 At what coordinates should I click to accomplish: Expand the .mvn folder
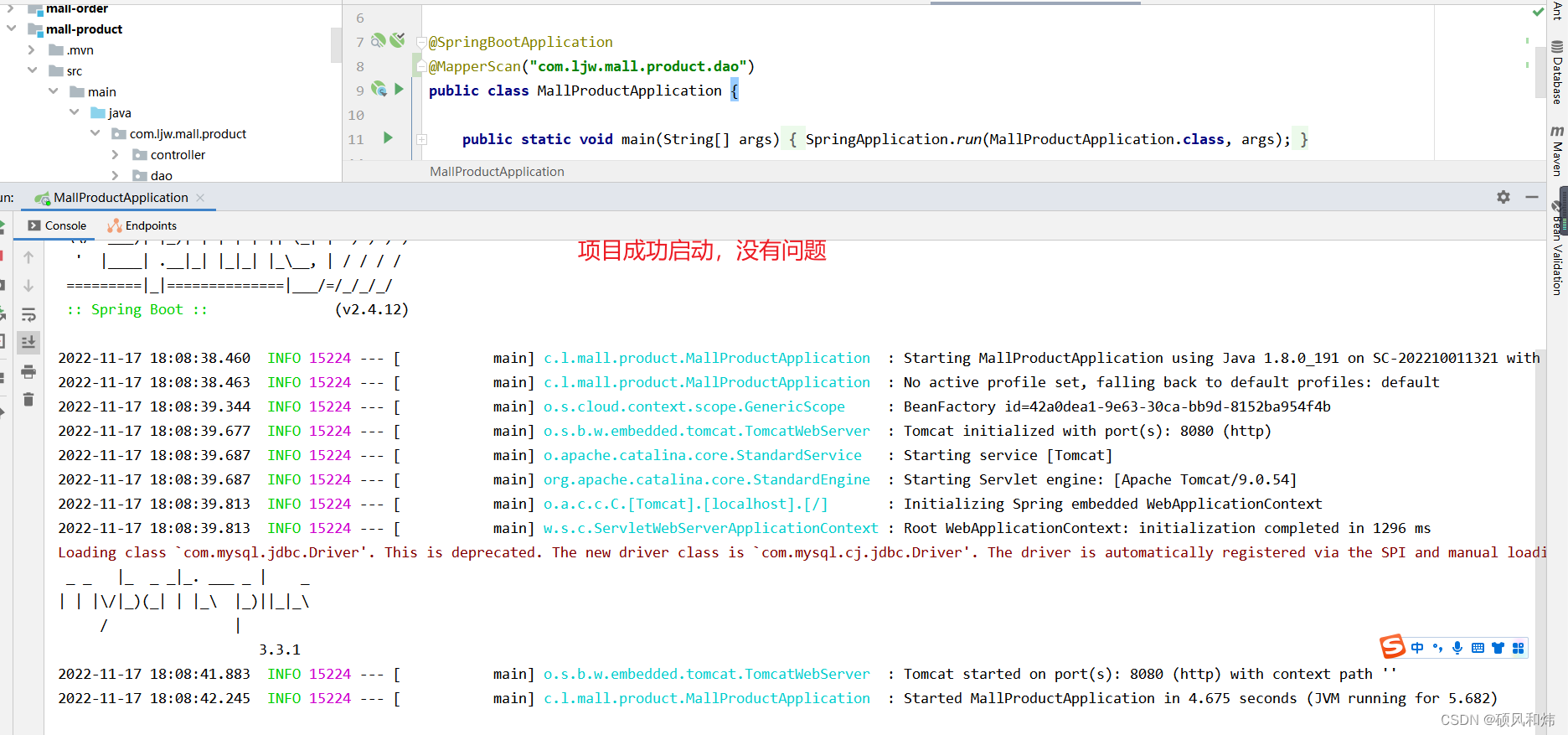[x=32, y=49]
